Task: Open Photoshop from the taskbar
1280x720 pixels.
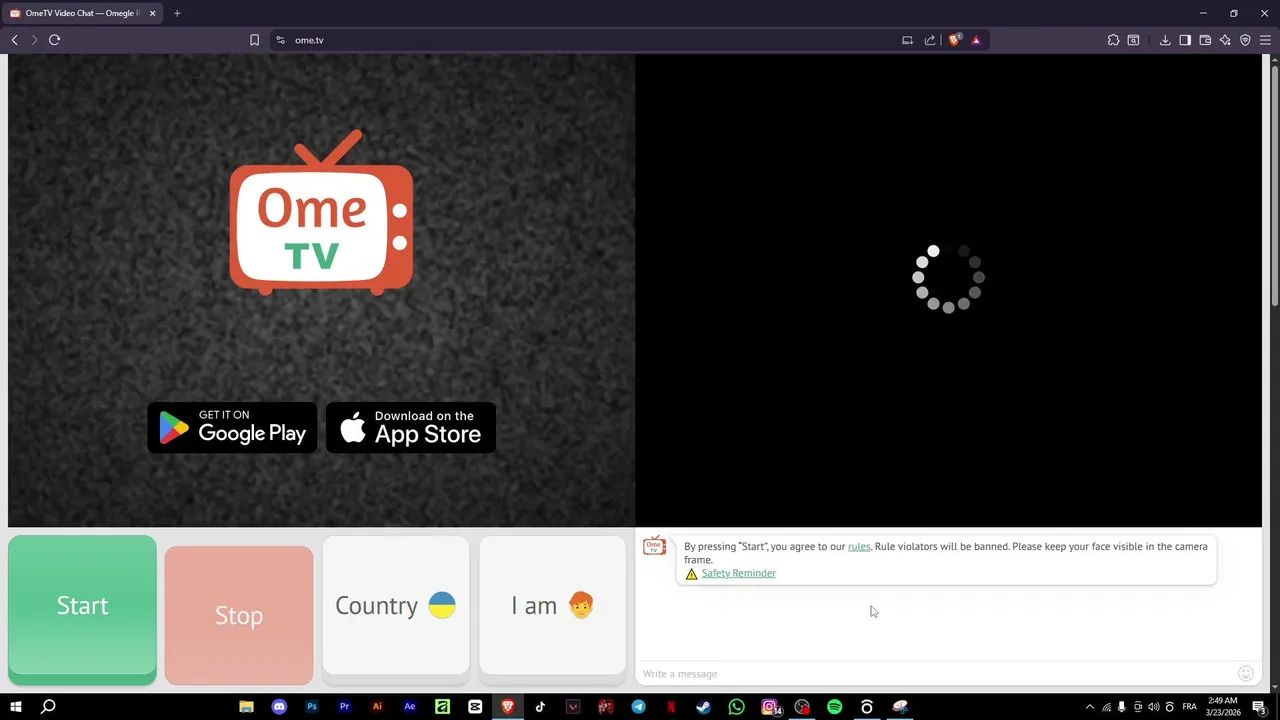Action: click(312, 707)
